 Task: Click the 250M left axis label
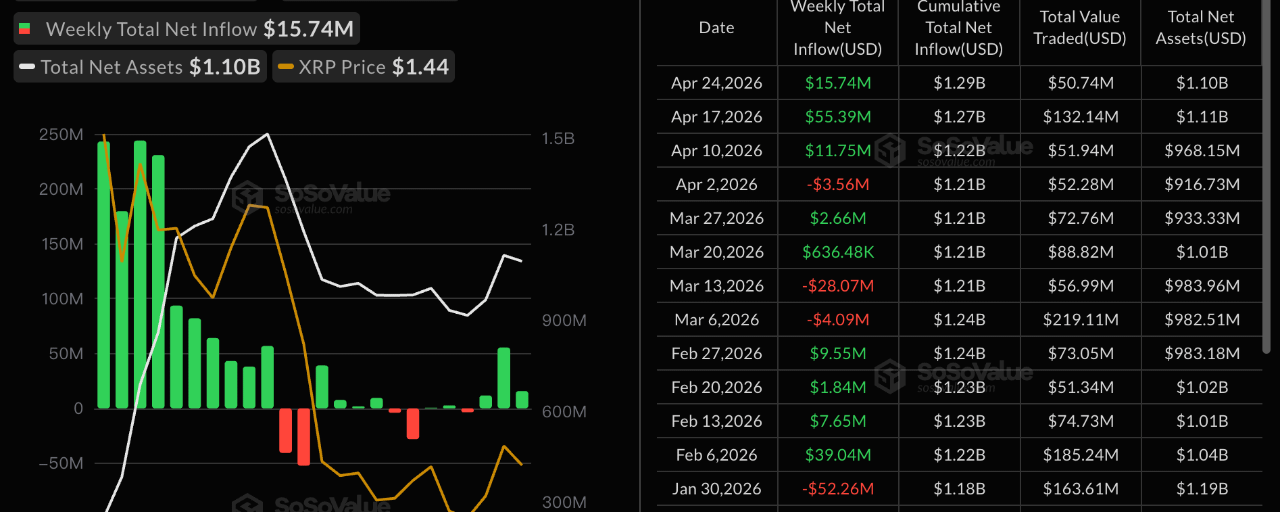61,135
